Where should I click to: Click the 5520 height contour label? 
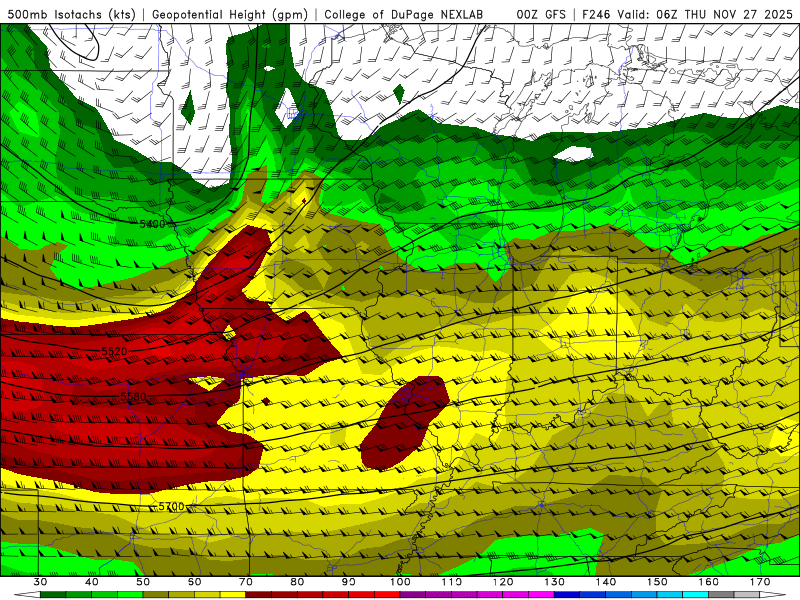114,351
